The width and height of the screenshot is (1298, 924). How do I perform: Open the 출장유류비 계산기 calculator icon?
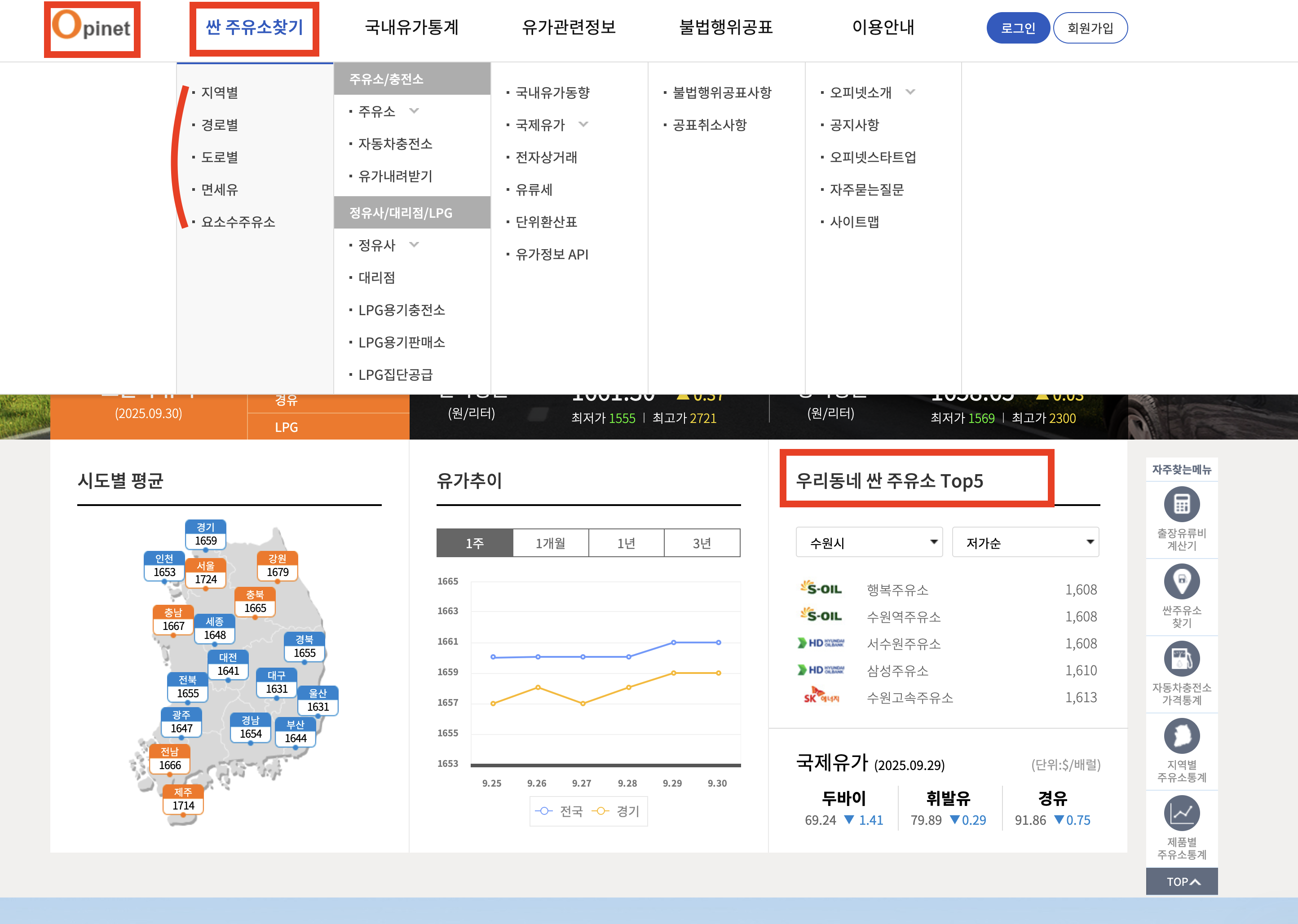(1181, 504)
